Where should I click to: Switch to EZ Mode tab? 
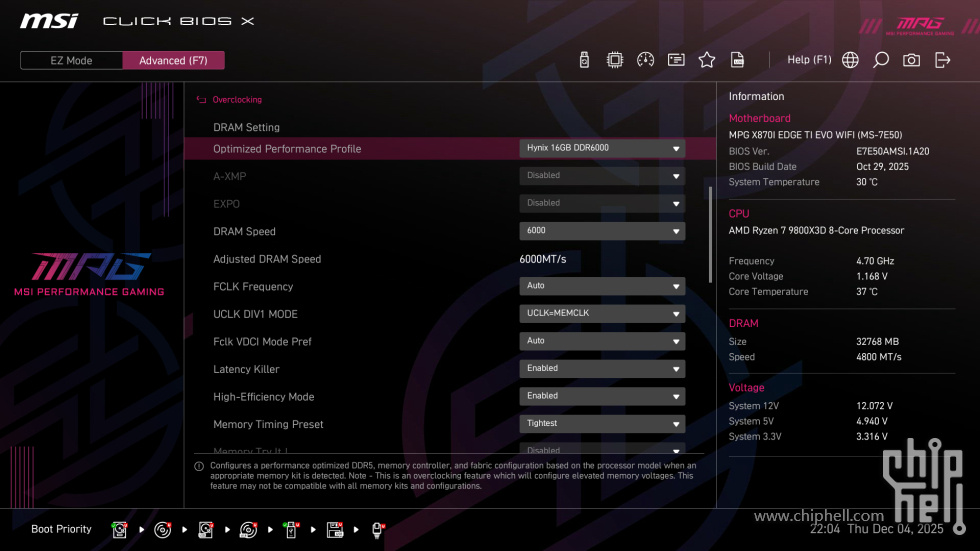pos(71,60)
